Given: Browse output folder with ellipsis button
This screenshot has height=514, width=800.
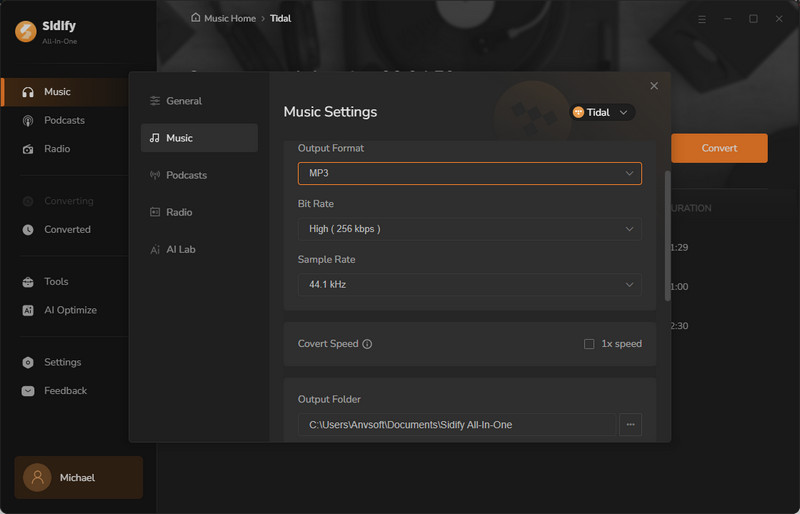Looking at the screenshot, I should point(630,425).
